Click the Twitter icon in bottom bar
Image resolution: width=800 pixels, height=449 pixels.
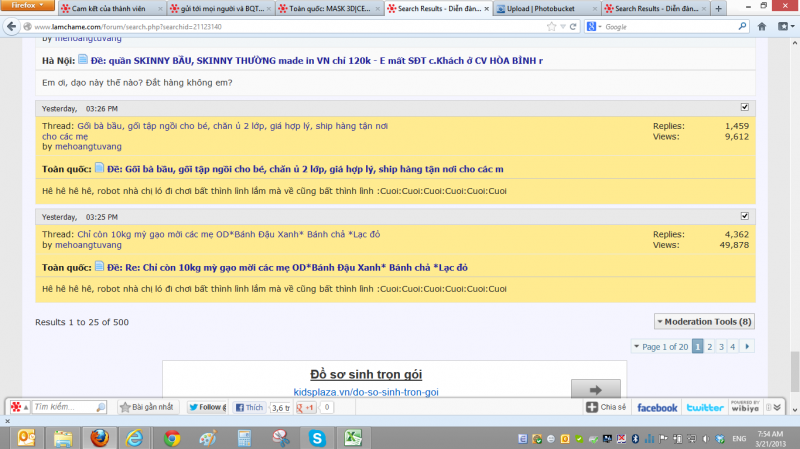click(x=705, y=407)
